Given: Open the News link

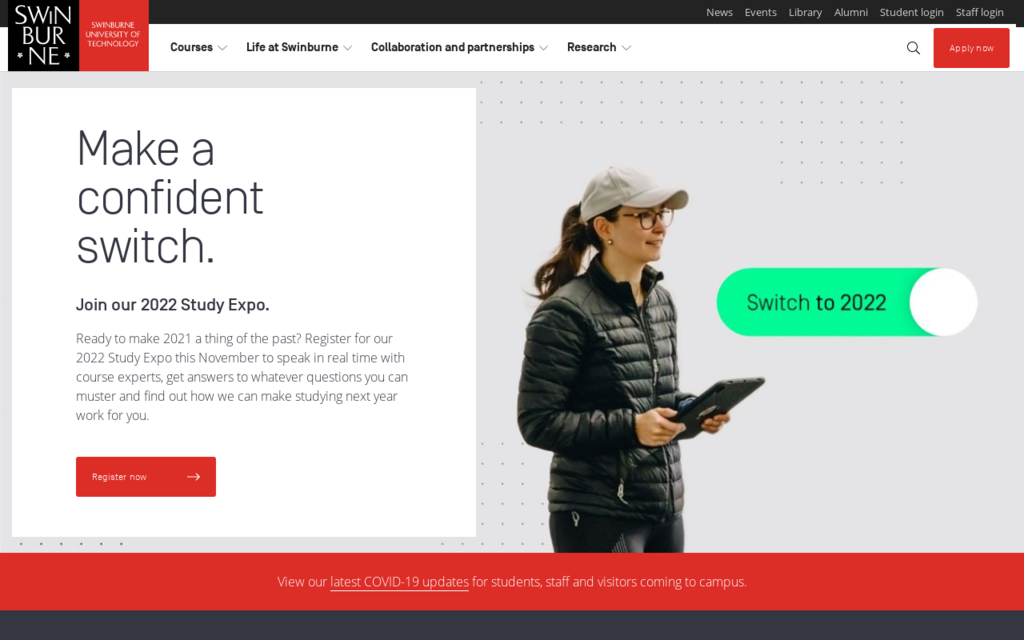Looking at the screenshot, I should (719, 12).
